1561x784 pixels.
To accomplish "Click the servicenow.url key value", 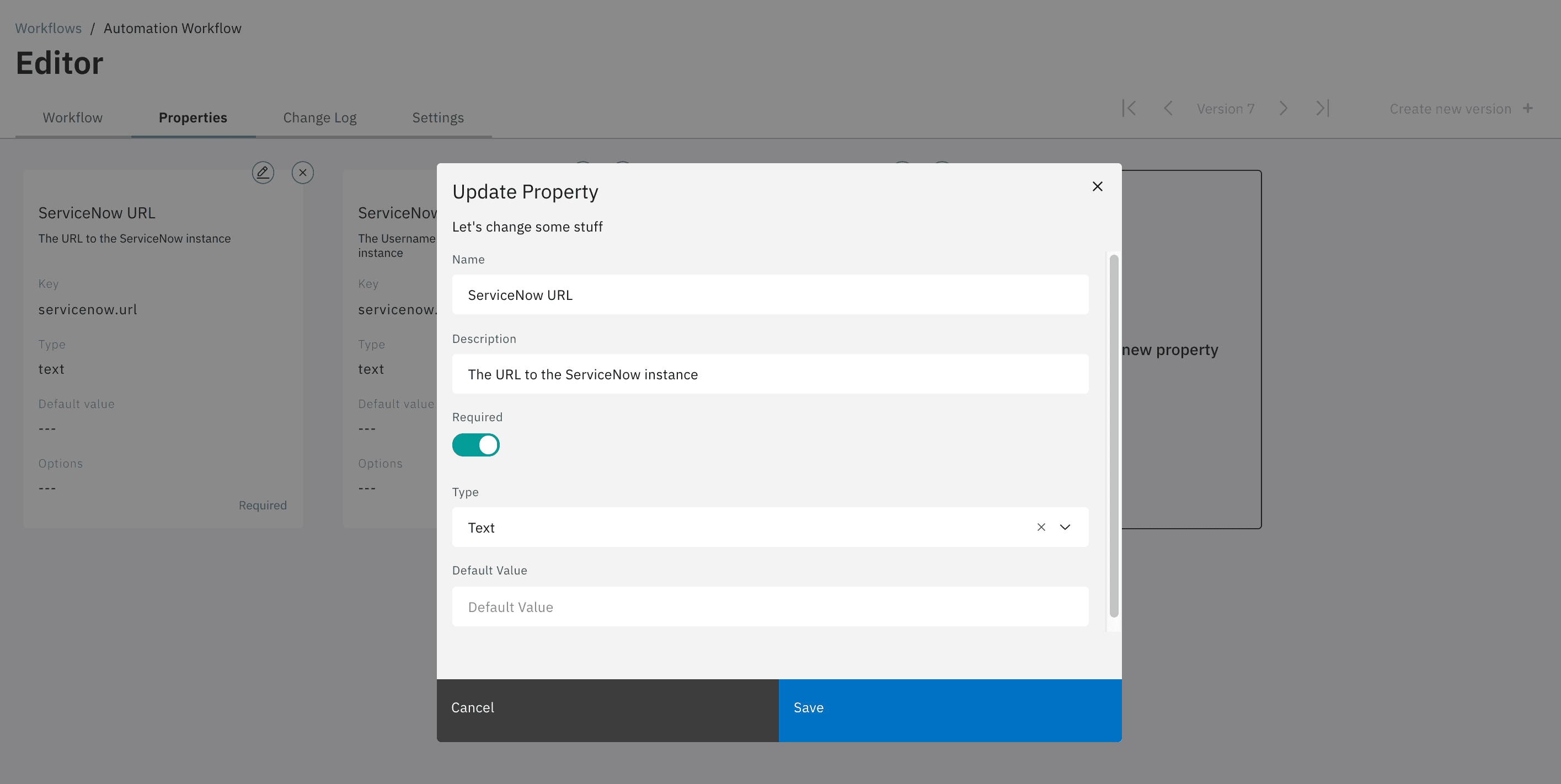I will click(x=88, y=310).
